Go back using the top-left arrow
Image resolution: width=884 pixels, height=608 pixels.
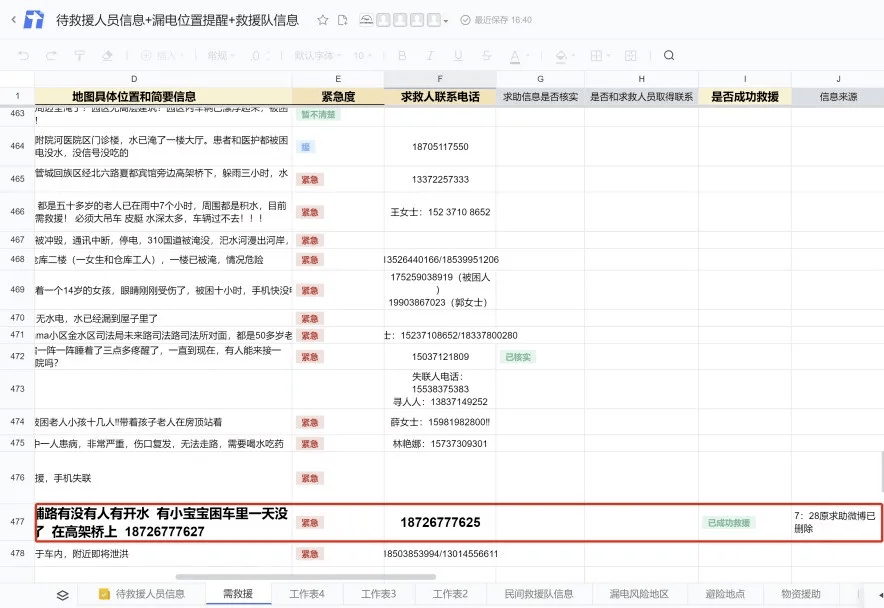click(14, 20)
